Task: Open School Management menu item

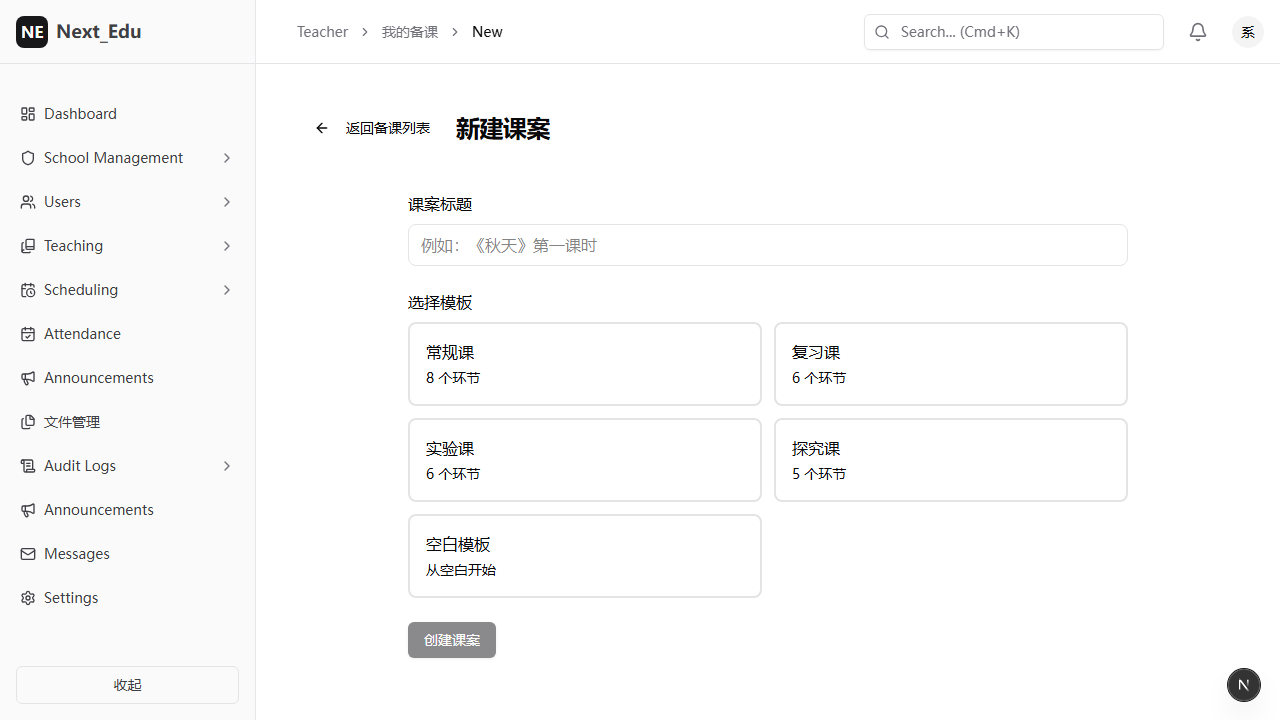Action: [127, 158]
